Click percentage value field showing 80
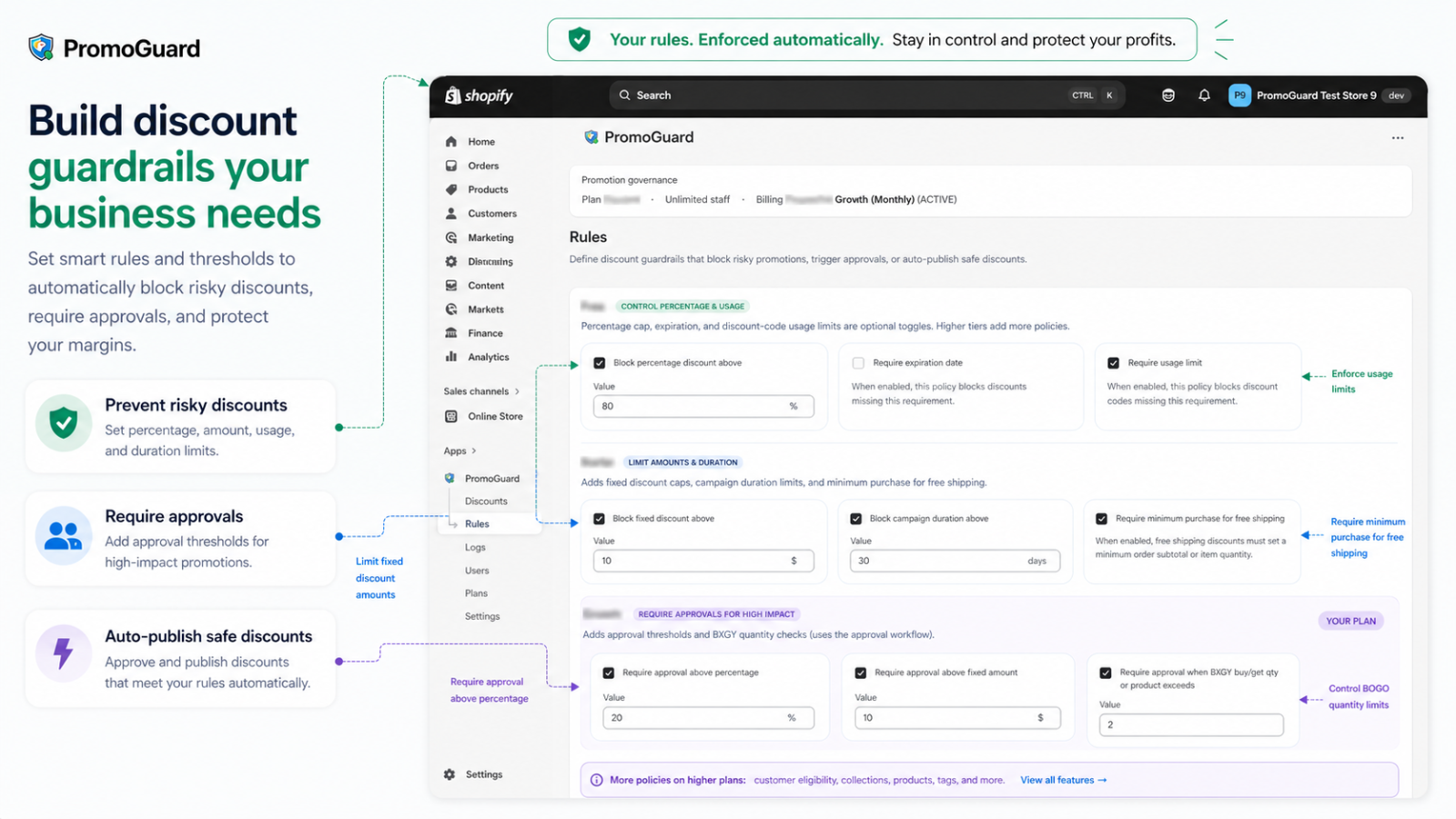The height and width of the screenshot is (819, 1456). pos(703,407)
